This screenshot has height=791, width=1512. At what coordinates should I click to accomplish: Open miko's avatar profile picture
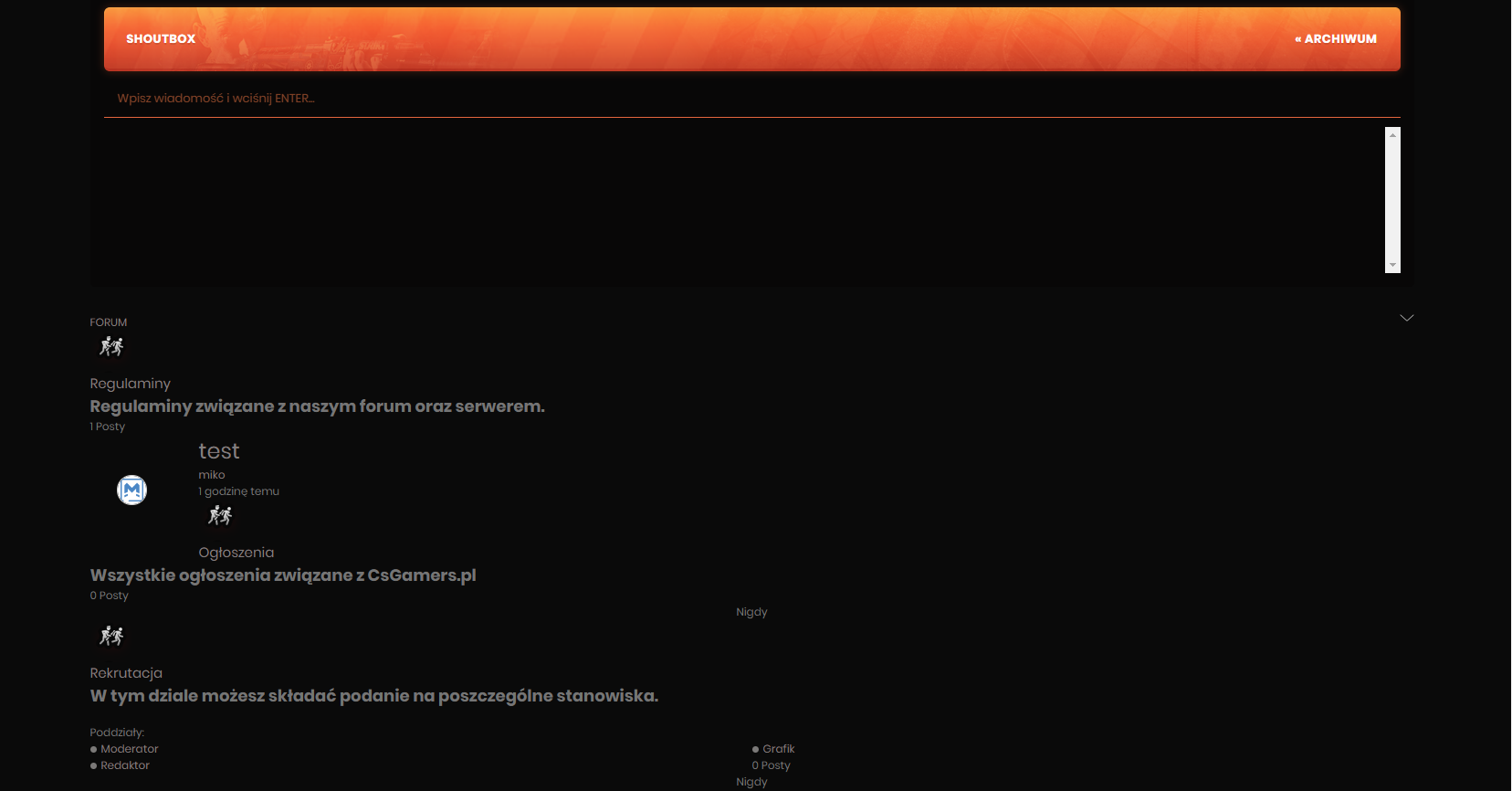click(132, 490)
